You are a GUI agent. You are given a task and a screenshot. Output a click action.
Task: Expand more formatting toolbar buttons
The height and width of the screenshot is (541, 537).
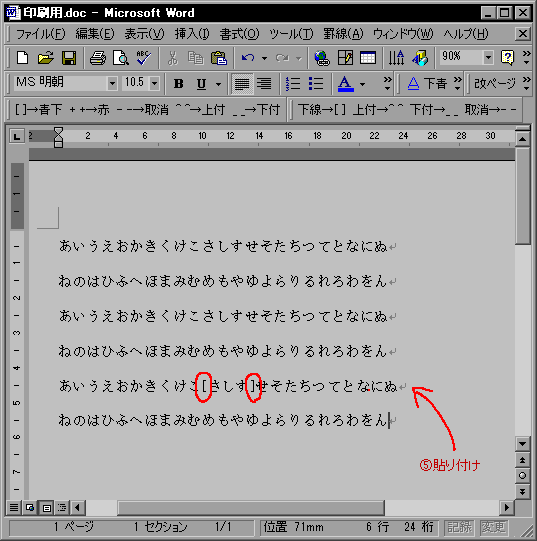[x=388, y=83]
